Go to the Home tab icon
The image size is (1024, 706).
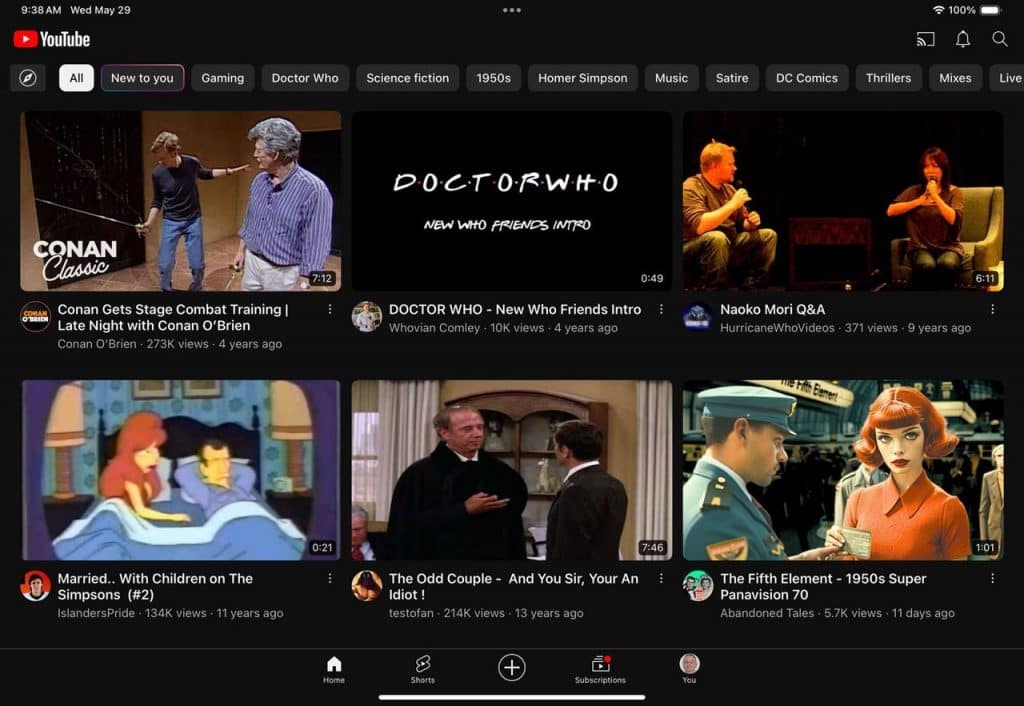click(x=334, y=669)
